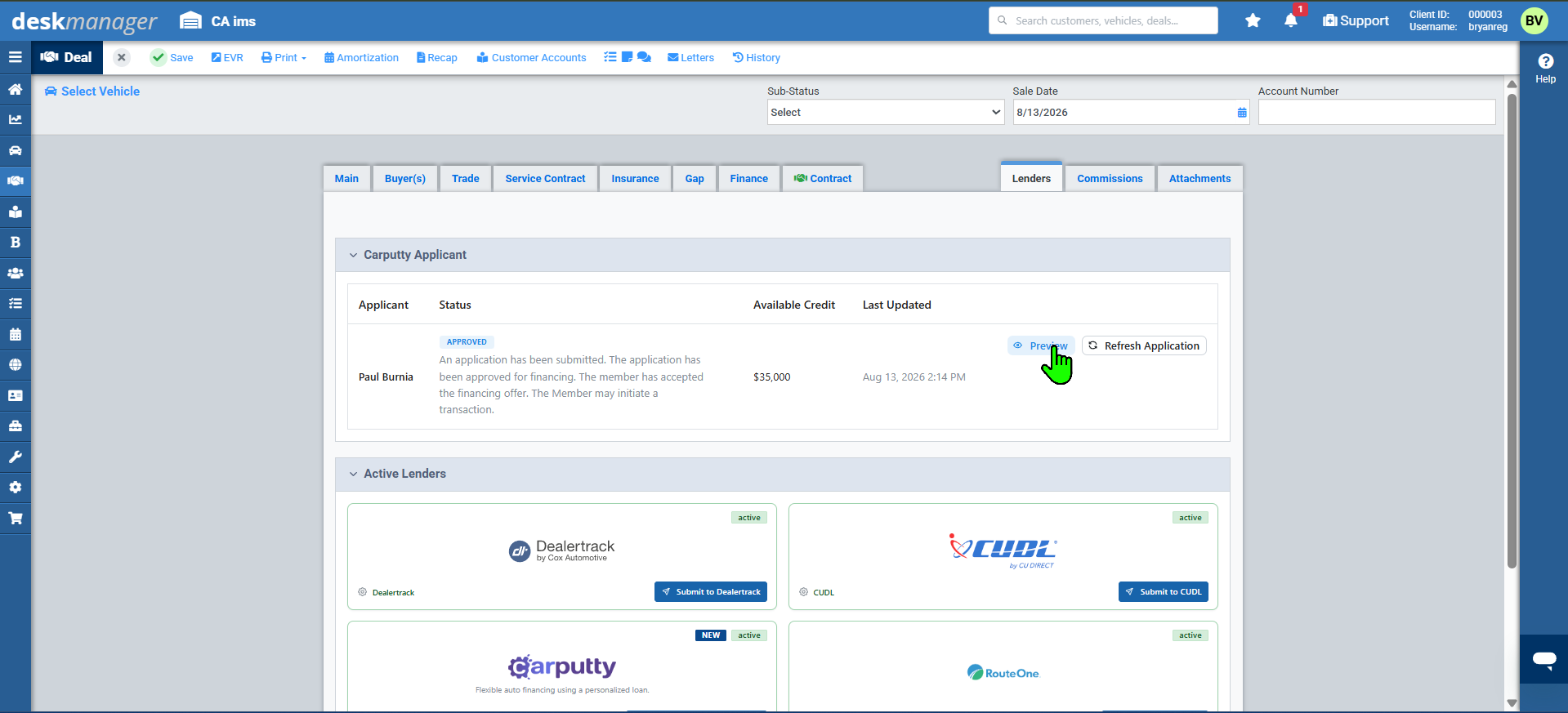The image size is (1568, 713).
Task: Open the Support link in header
Action: point(1356,20)
